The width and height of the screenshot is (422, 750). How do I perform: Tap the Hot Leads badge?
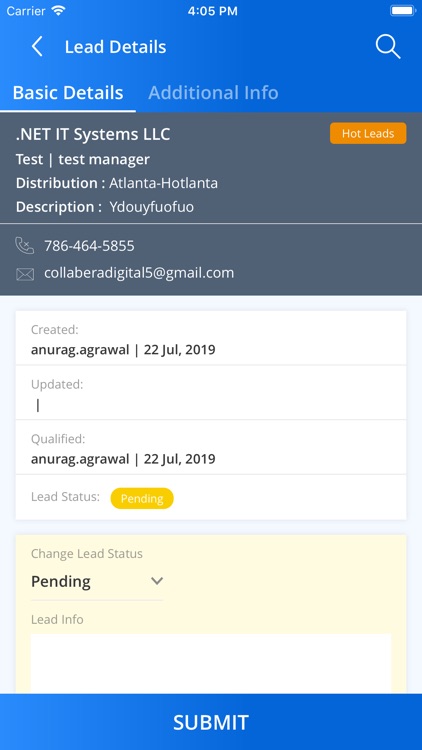coord(368,133)
